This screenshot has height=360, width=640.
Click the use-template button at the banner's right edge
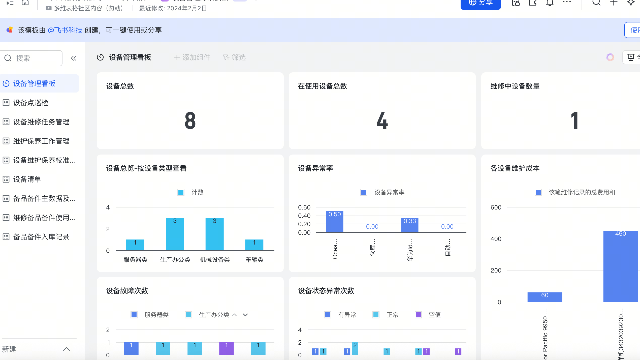point(632,30)
